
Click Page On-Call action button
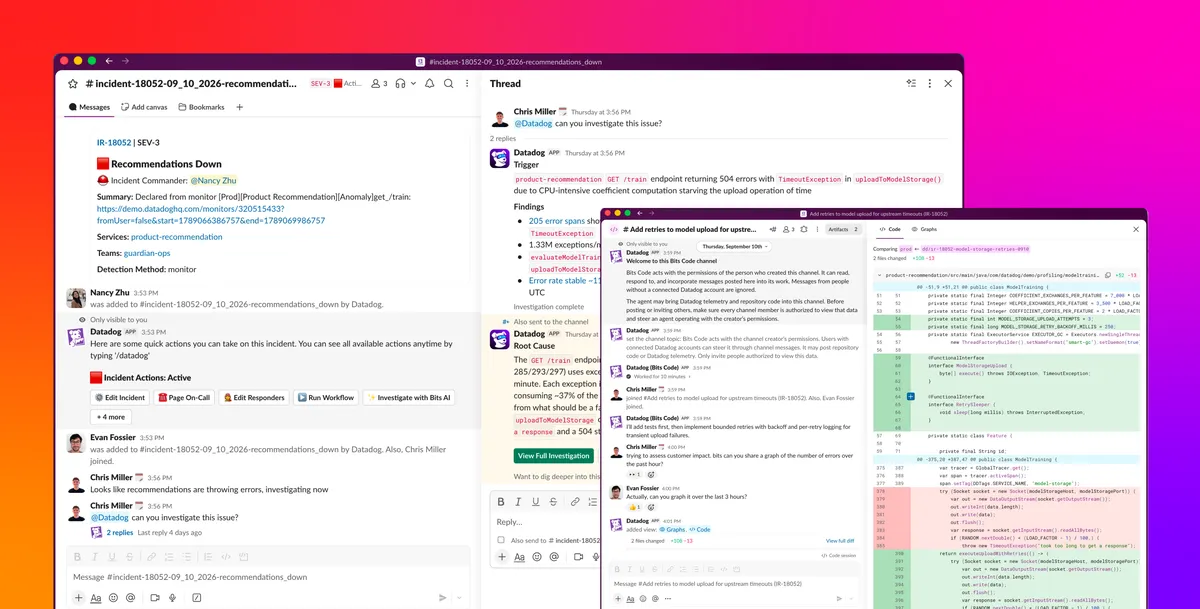click(x=184, y=397)
